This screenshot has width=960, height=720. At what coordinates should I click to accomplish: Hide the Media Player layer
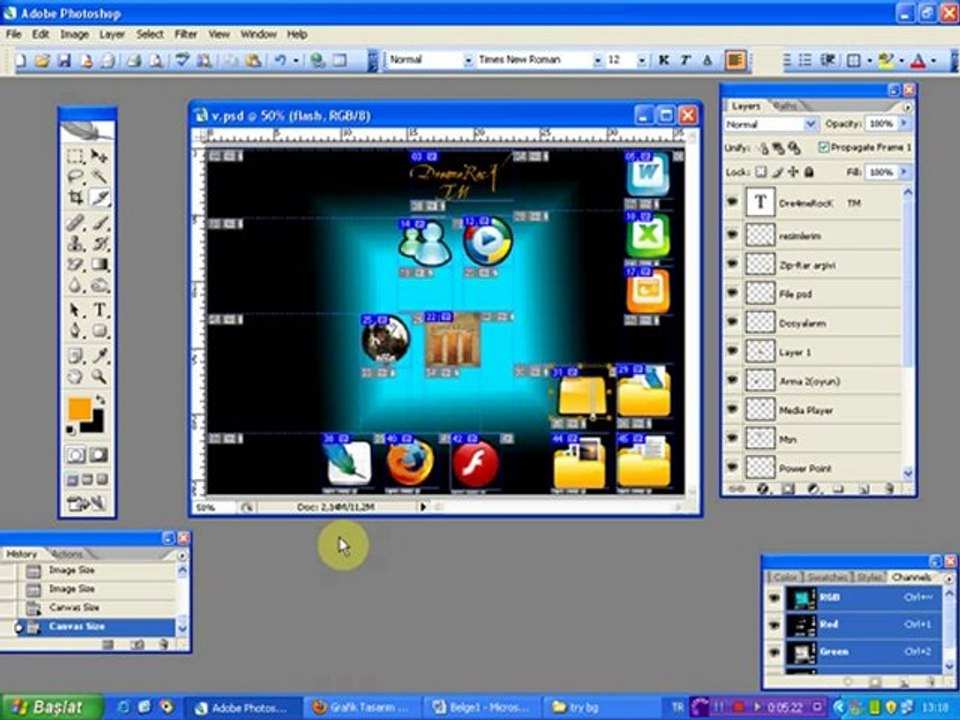click(732, 410)
